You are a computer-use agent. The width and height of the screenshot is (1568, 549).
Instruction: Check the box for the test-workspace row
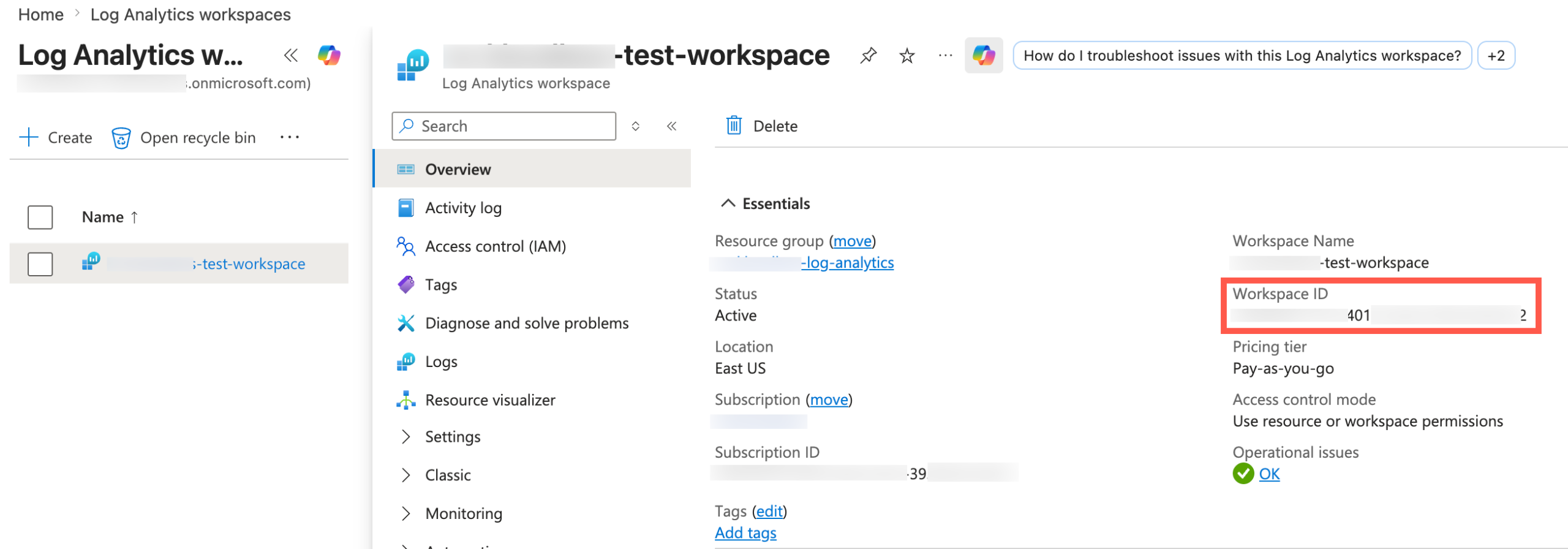point(40,264)
